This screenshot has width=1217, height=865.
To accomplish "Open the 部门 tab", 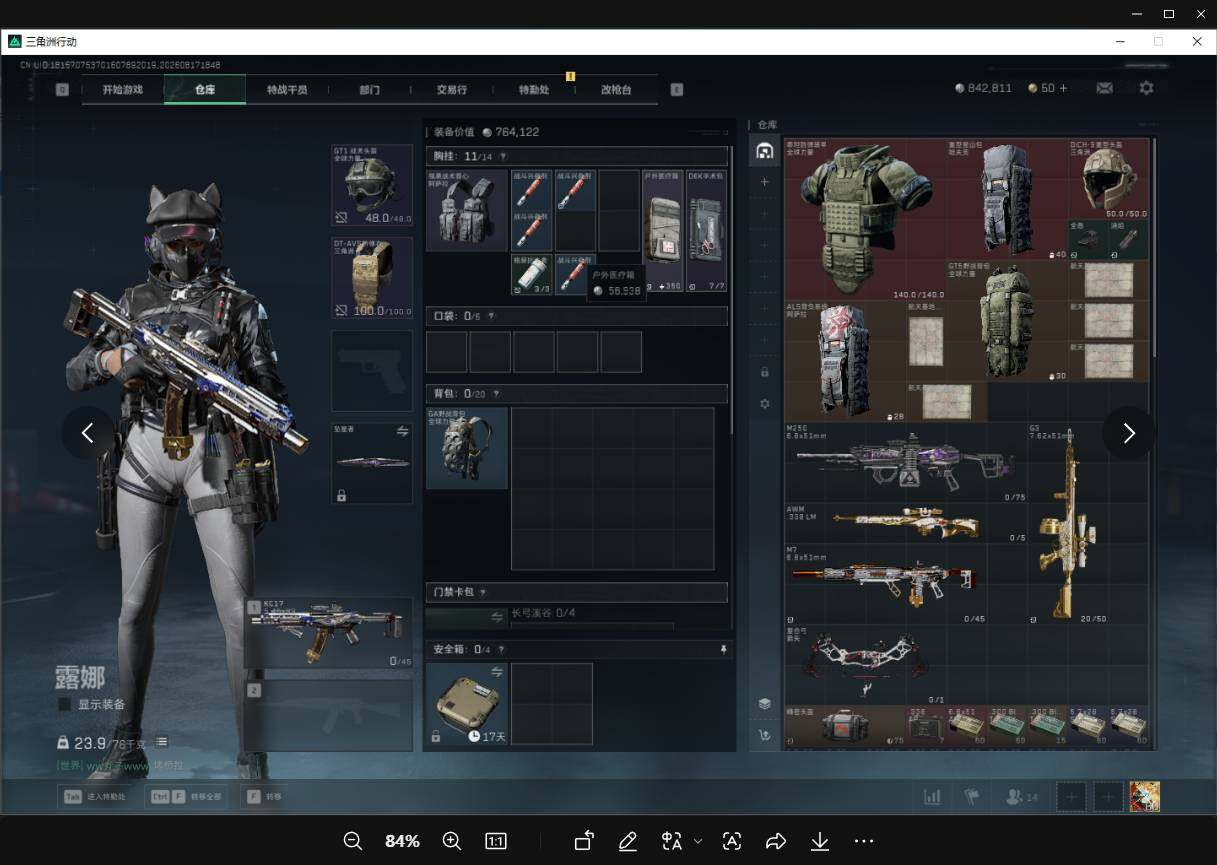I will click(369, 89).
